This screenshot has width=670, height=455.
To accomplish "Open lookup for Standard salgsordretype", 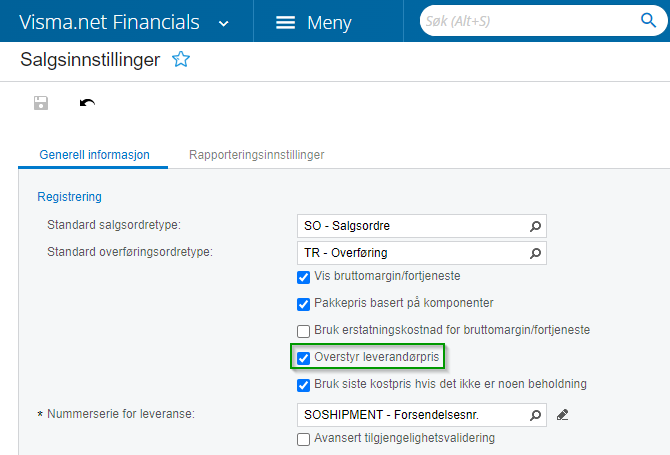I will click(536, 225).
